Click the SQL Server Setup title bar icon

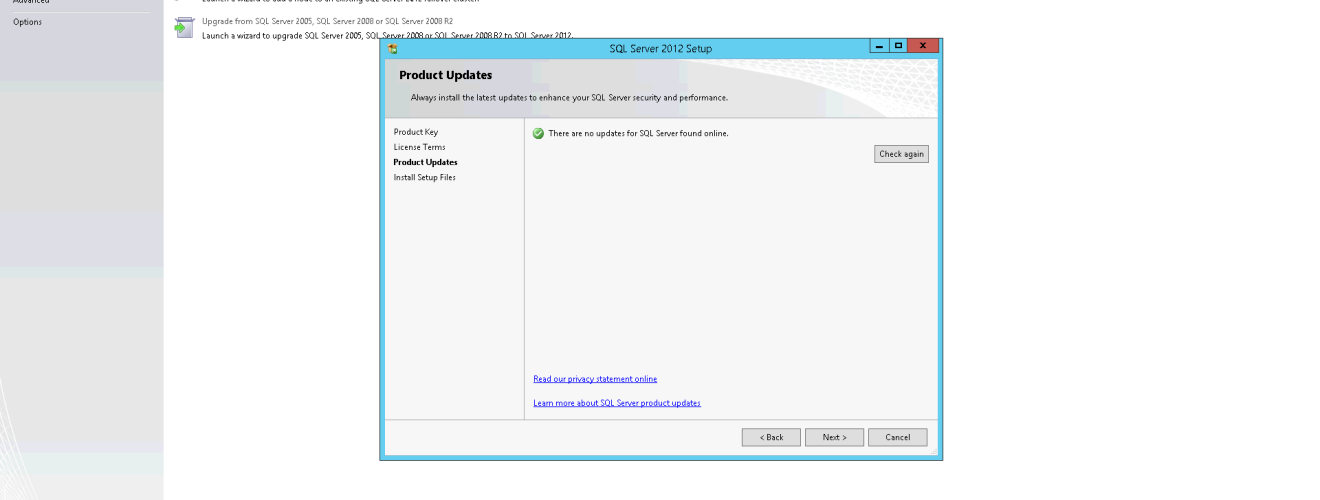[393, 48]
